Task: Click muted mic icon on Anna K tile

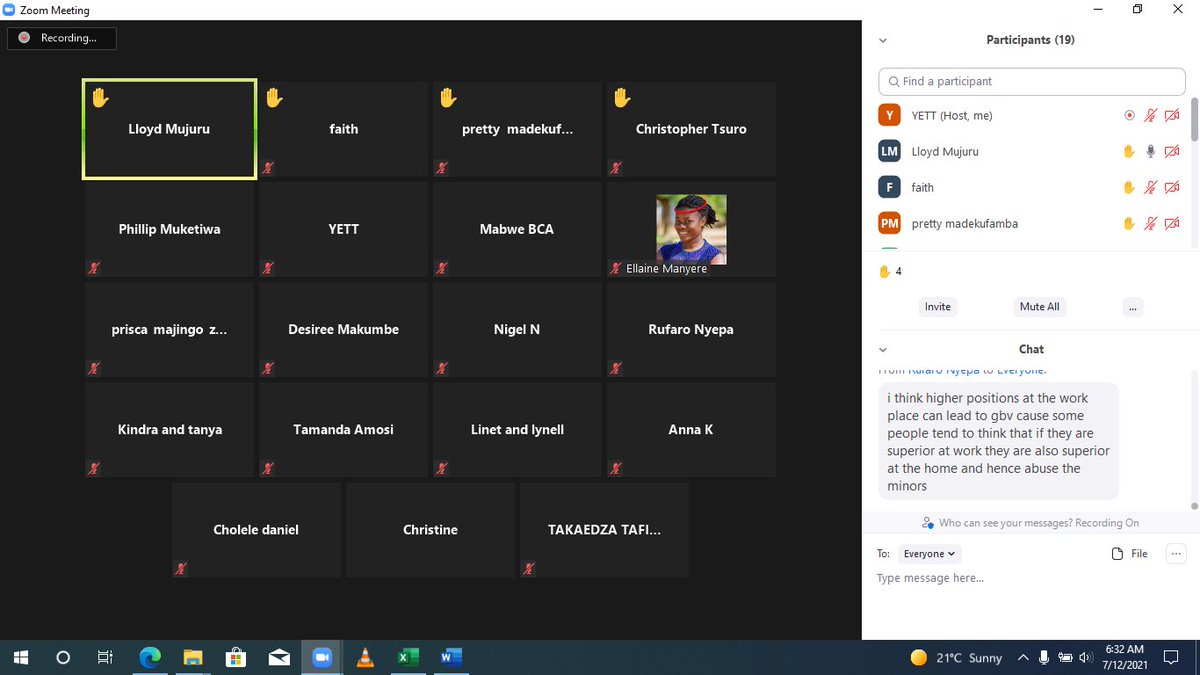Action: 616,468
